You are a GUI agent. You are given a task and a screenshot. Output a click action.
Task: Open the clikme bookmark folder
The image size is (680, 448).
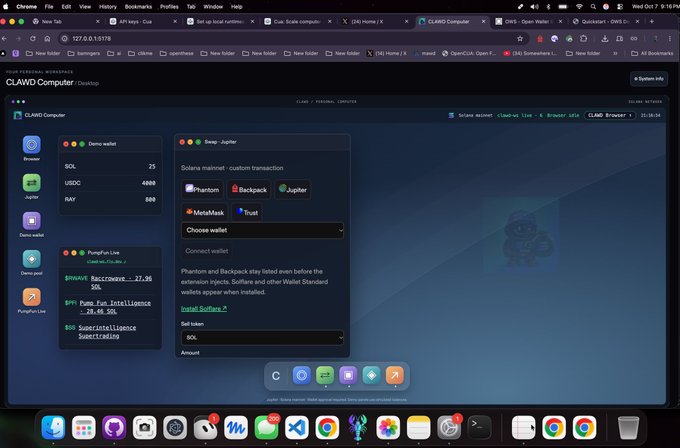point(140,53)
